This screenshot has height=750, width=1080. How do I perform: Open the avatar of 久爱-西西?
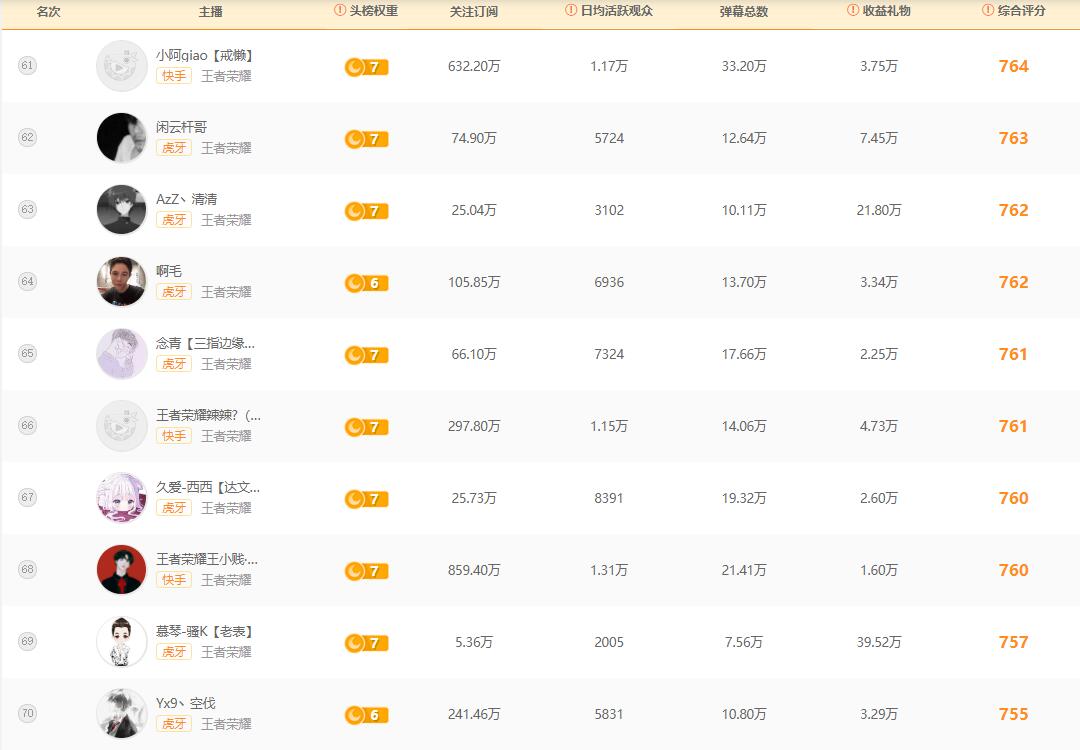[122, 498]
